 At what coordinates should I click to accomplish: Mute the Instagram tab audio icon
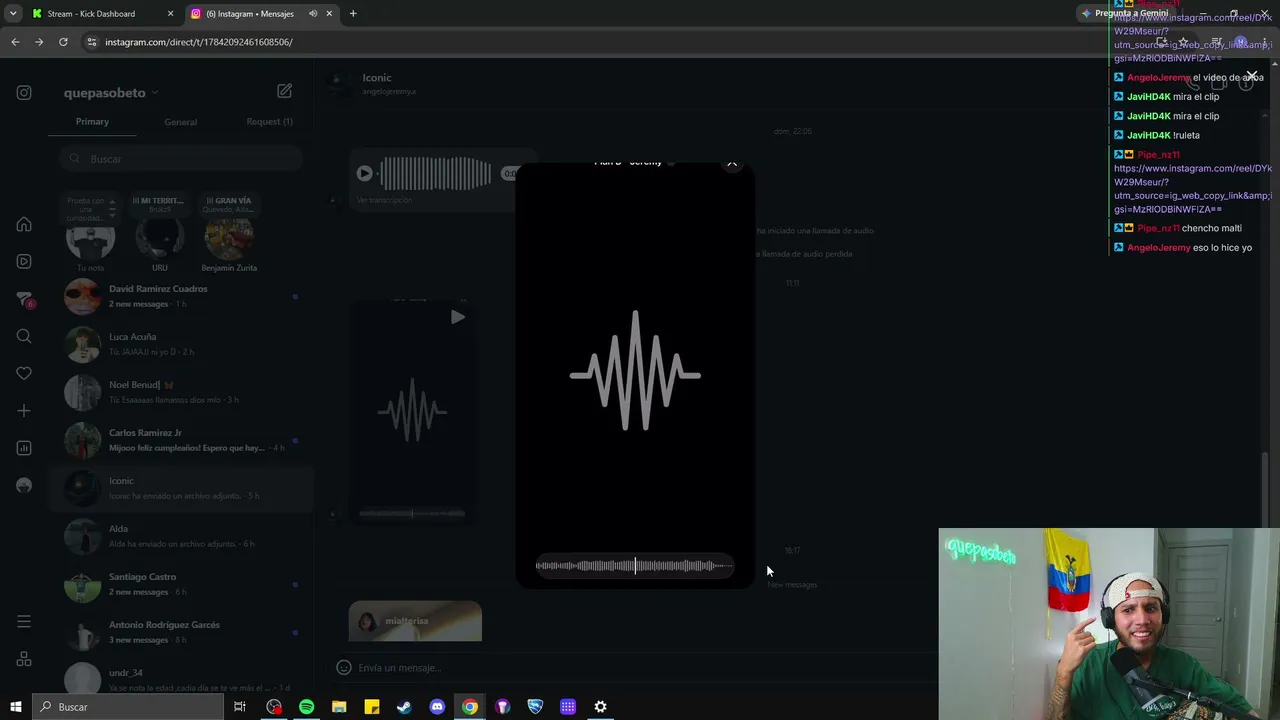pos(313,14)
